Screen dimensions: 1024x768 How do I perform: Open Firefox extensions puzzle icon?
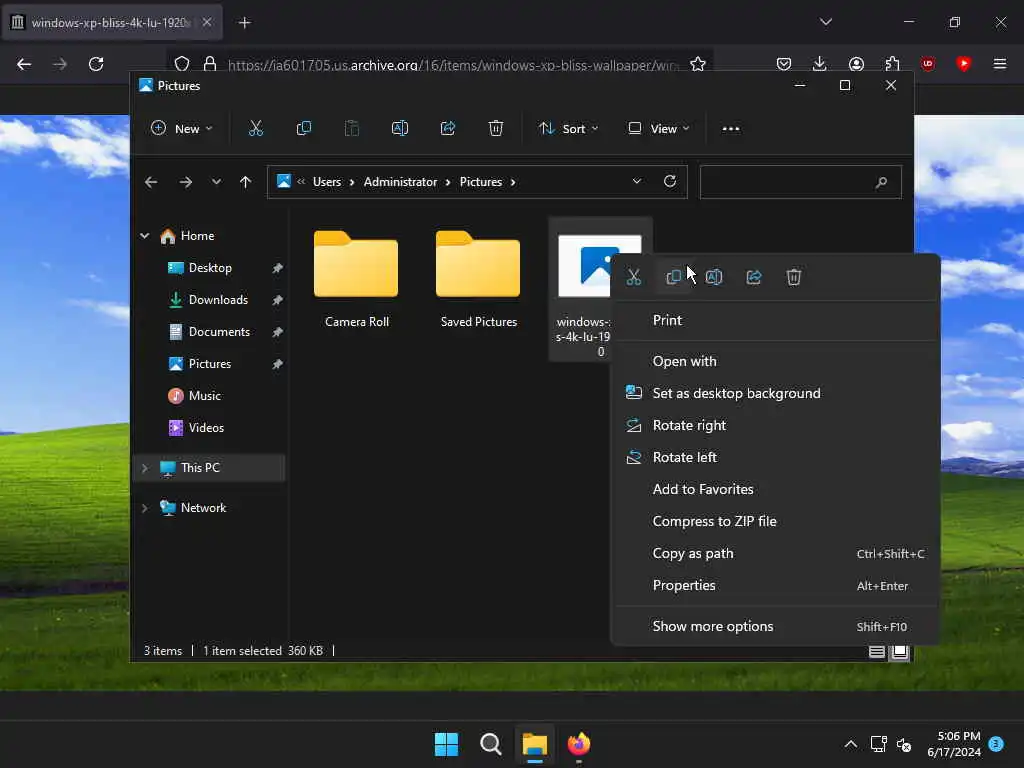[x=892, y=64]
